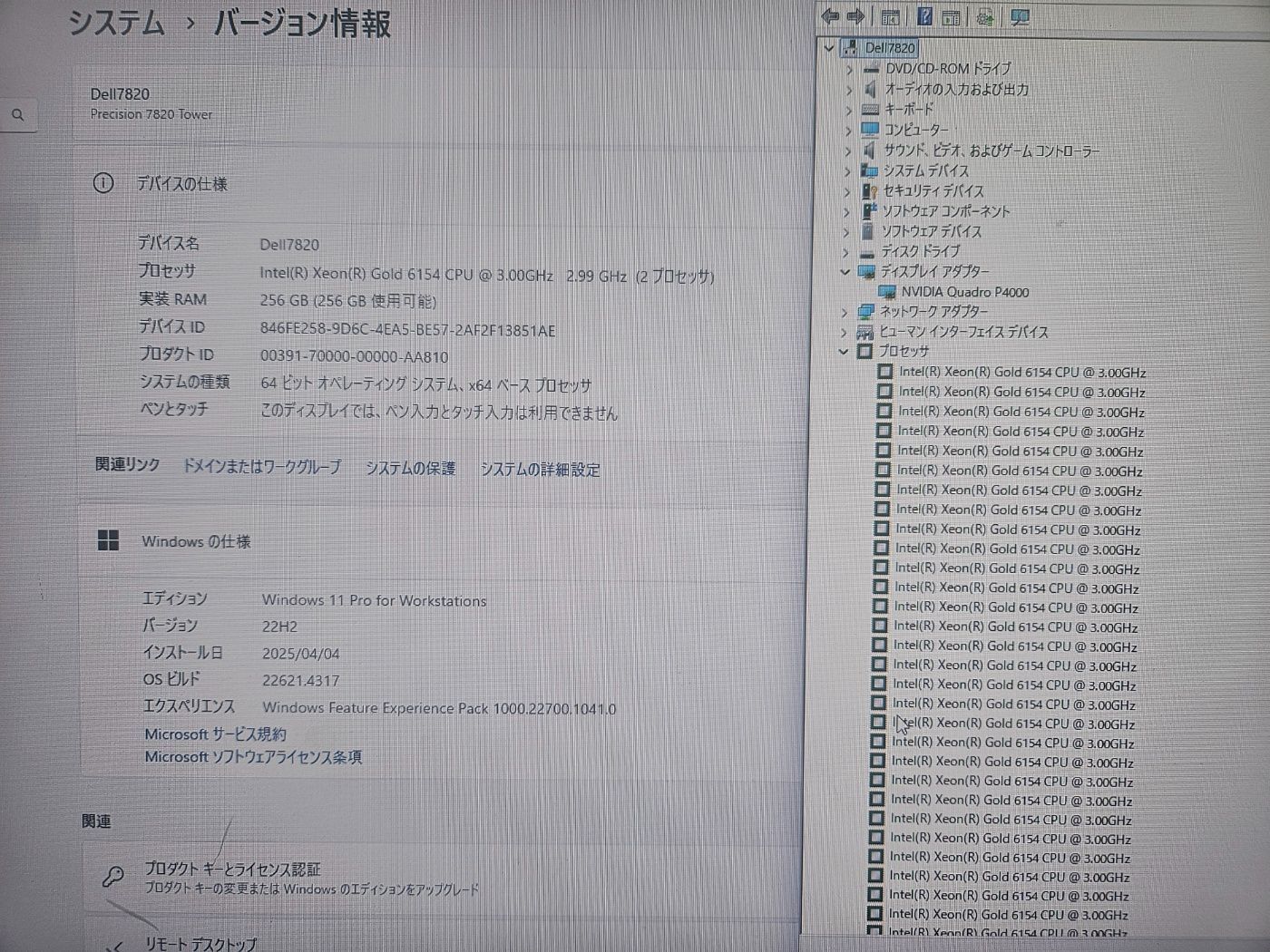Viewport: 1270px width, 952px height.
Task: Click the ヒューマン インターフェイス デバイス icon
Action: click(x=865, y=332)
